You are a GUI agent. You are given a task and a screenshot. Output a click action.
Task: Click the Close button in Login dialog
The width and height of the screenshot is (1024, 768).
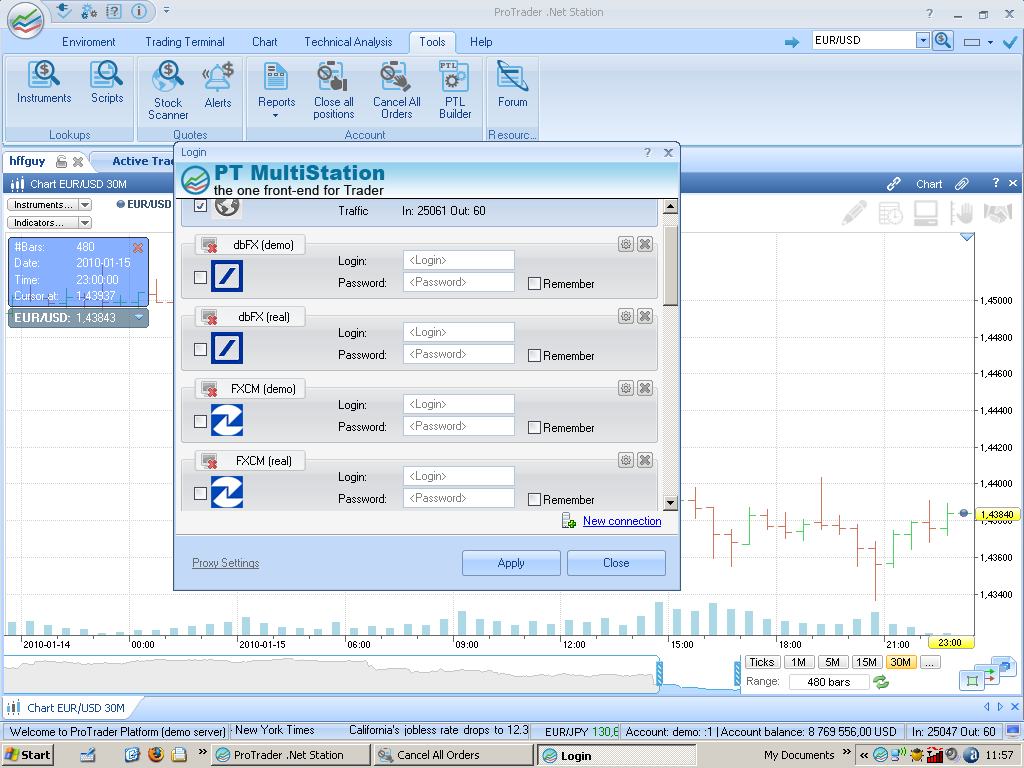click(x=616, y=563)
